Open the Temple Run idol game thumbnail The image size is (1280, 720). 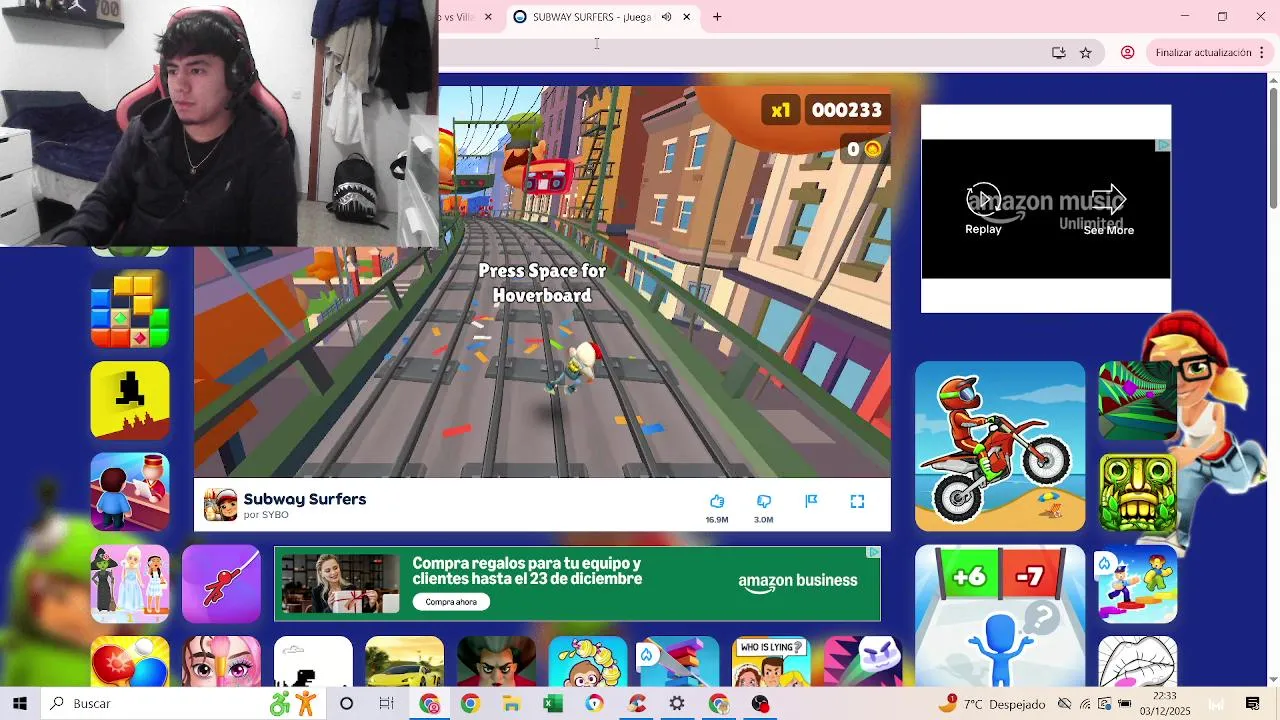tap(1138, 493)
